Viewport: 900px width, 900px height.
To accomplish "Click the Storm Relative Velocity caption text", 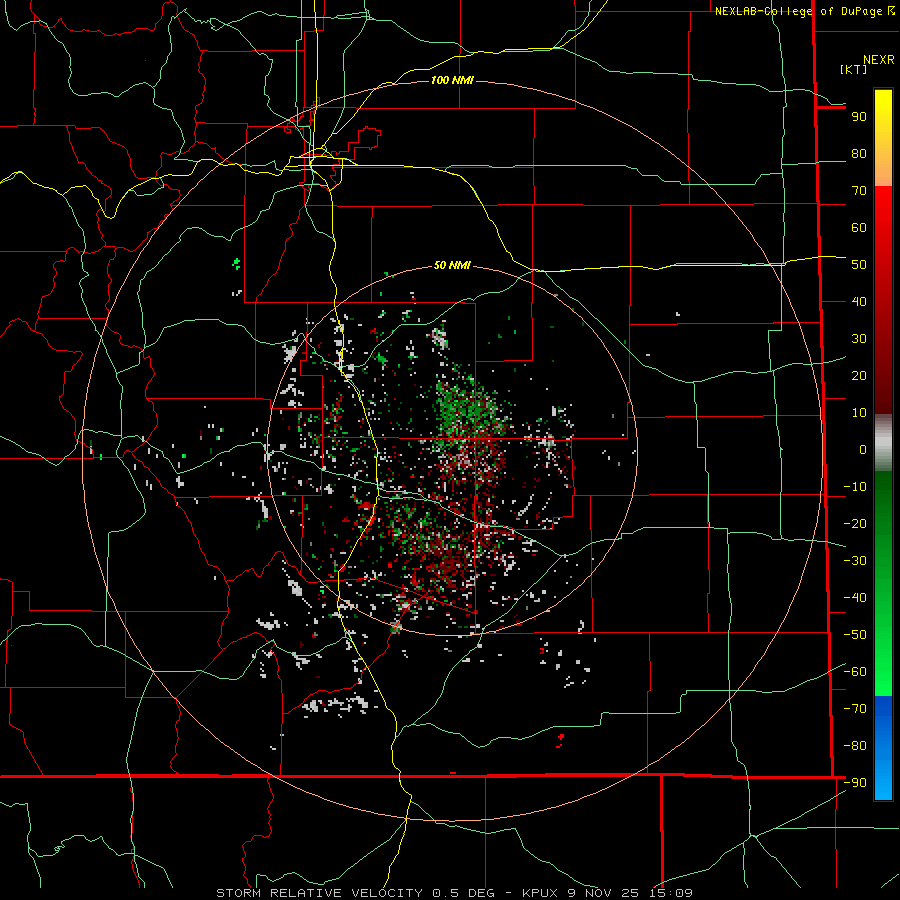I will tap(455, 893).
